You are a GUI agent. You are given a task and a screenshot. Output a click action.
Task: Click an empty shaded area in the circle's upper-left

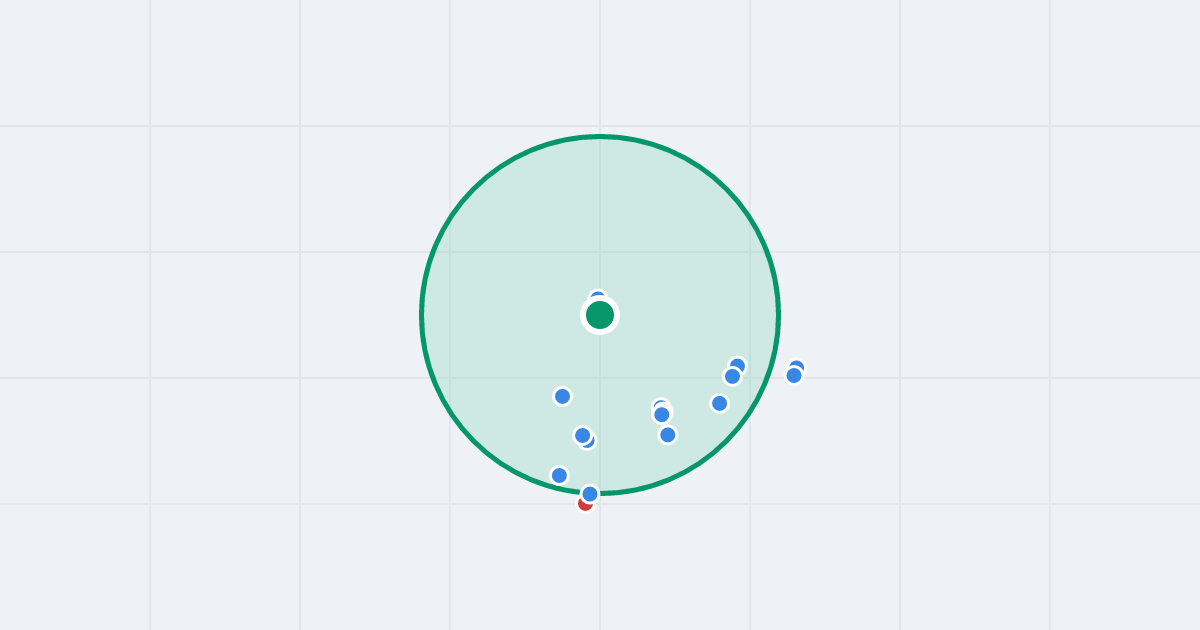(x=510, y=230)
